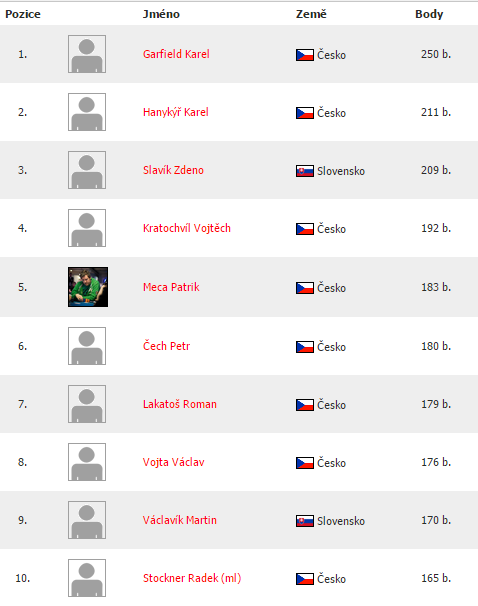
Task: Click Meca Patrik's profile photo
Action: (x=88, y=287)
